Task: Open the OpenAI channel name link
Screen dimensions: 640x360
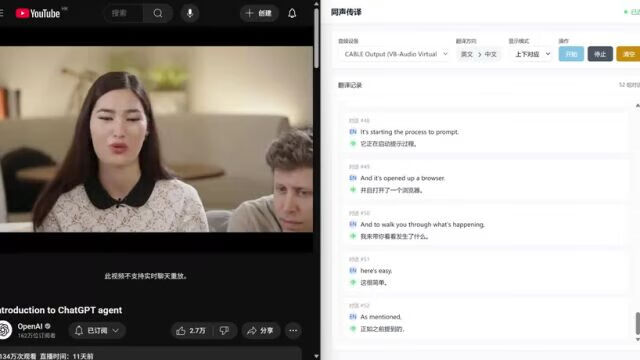Action: 30,327
